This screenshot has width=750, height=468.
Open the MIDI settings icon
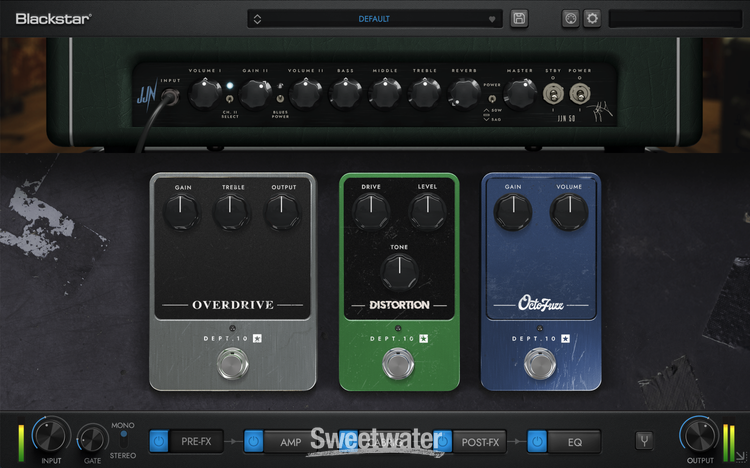[570, 19]
